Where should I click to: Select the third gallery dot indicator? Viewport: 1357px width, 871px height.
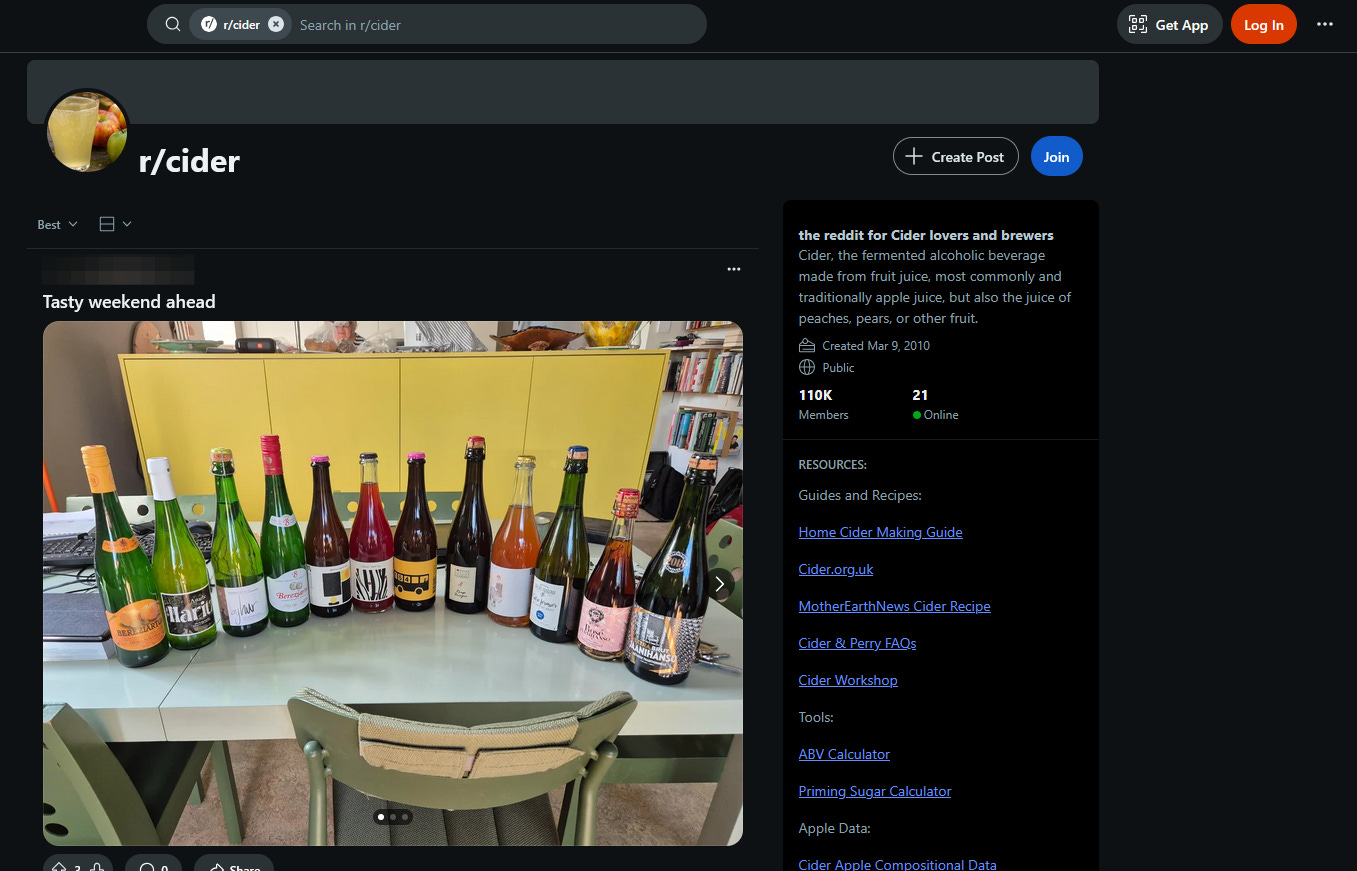[405, 817]
